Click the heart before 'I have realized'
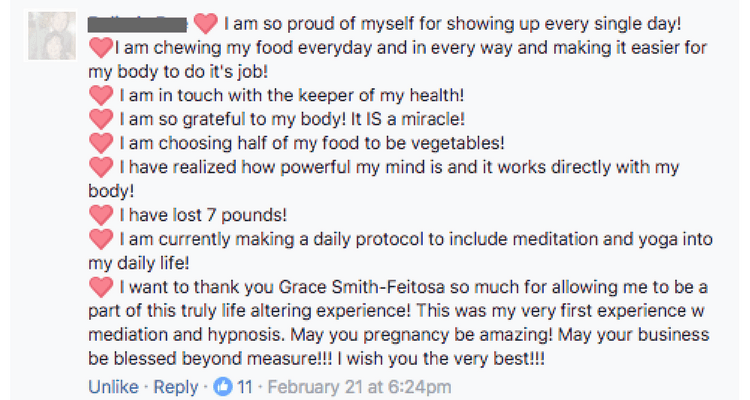 click(101, 167)
